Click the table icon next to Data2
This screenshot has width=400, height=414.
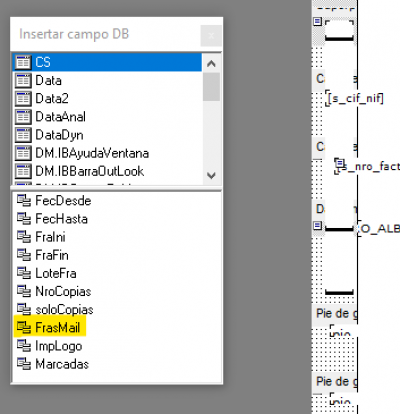point(23,99)
